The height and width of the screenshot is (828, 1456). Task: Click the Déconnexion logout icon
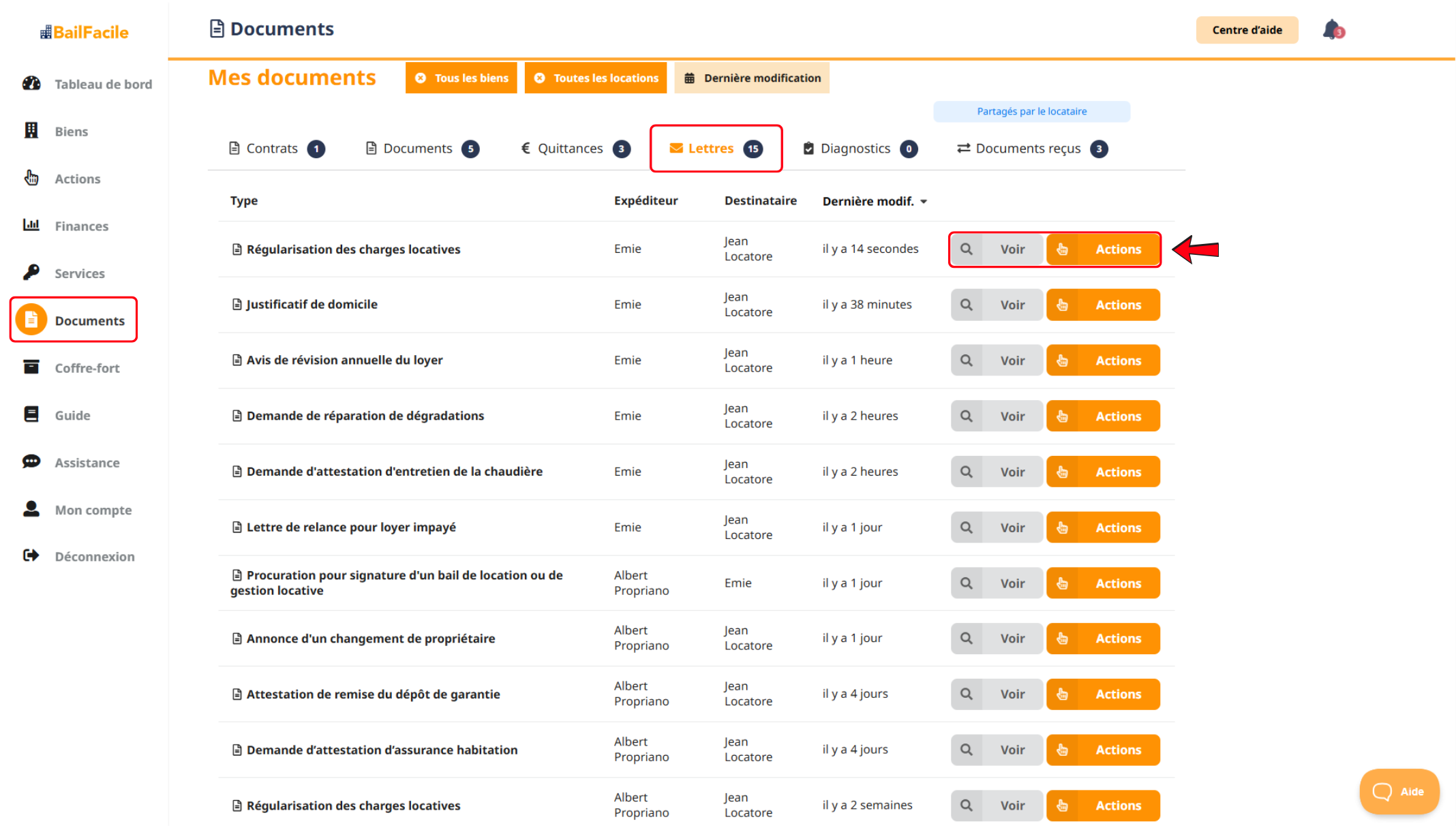pos(31,556)
